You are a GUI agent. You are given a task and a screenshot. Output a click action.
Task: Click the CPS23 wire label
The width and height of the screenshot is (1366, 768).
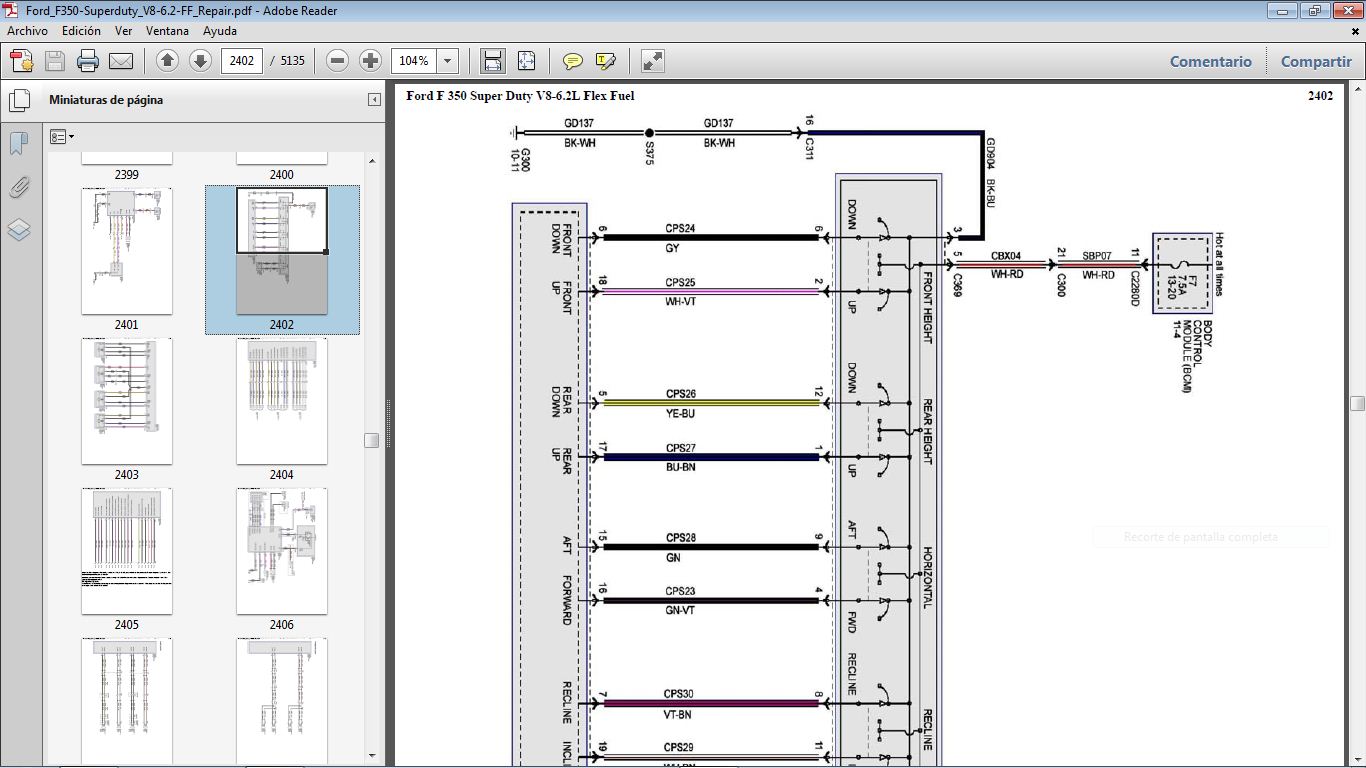(680, 591)
